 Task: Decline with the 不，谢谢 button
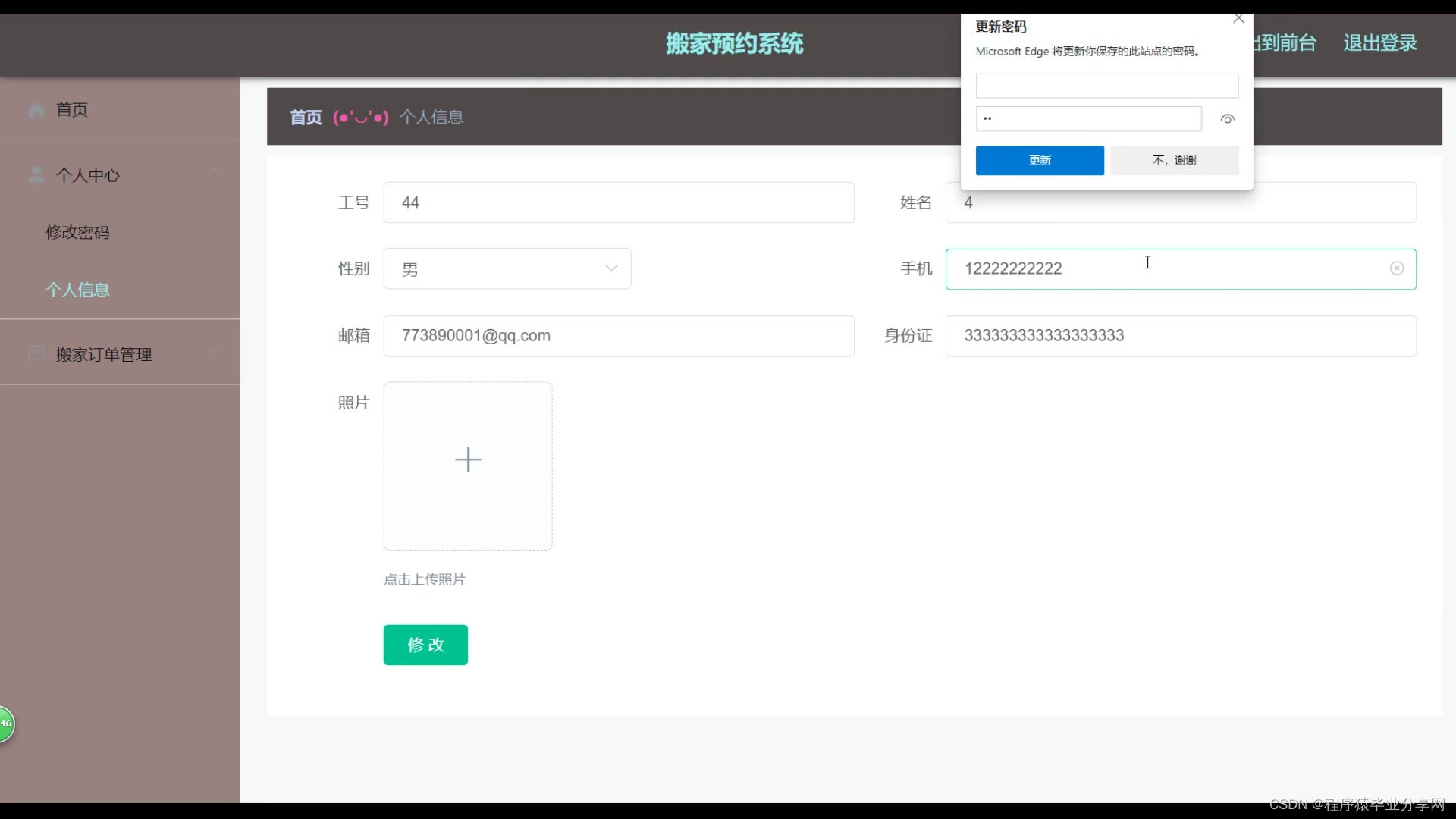point(1174,161)
